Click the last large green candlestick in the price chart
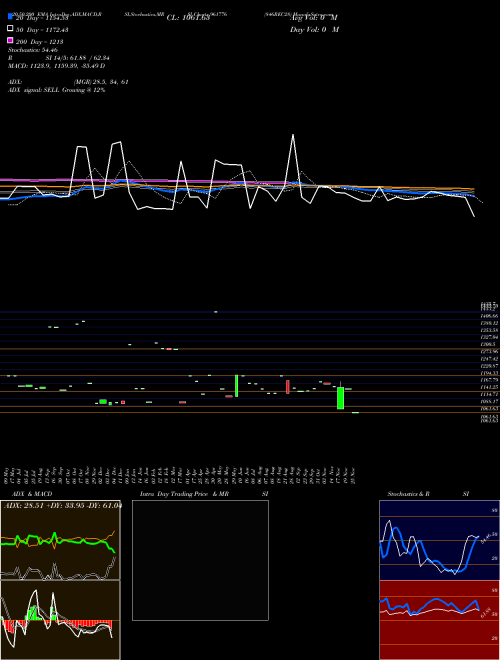The height and width of the screenshot is (660, 500). [340, 398]
